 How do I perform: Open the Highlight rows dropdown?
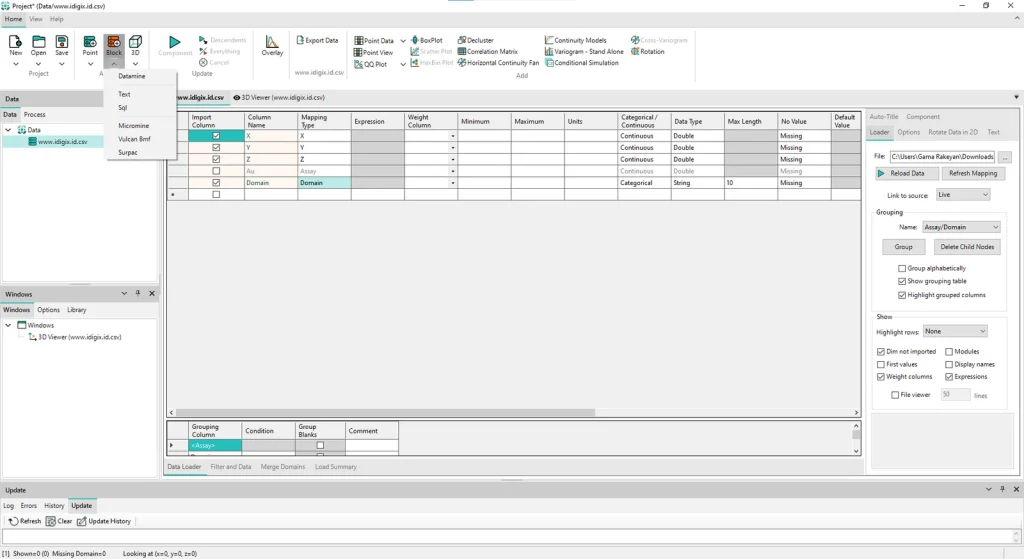pos(955,331)
